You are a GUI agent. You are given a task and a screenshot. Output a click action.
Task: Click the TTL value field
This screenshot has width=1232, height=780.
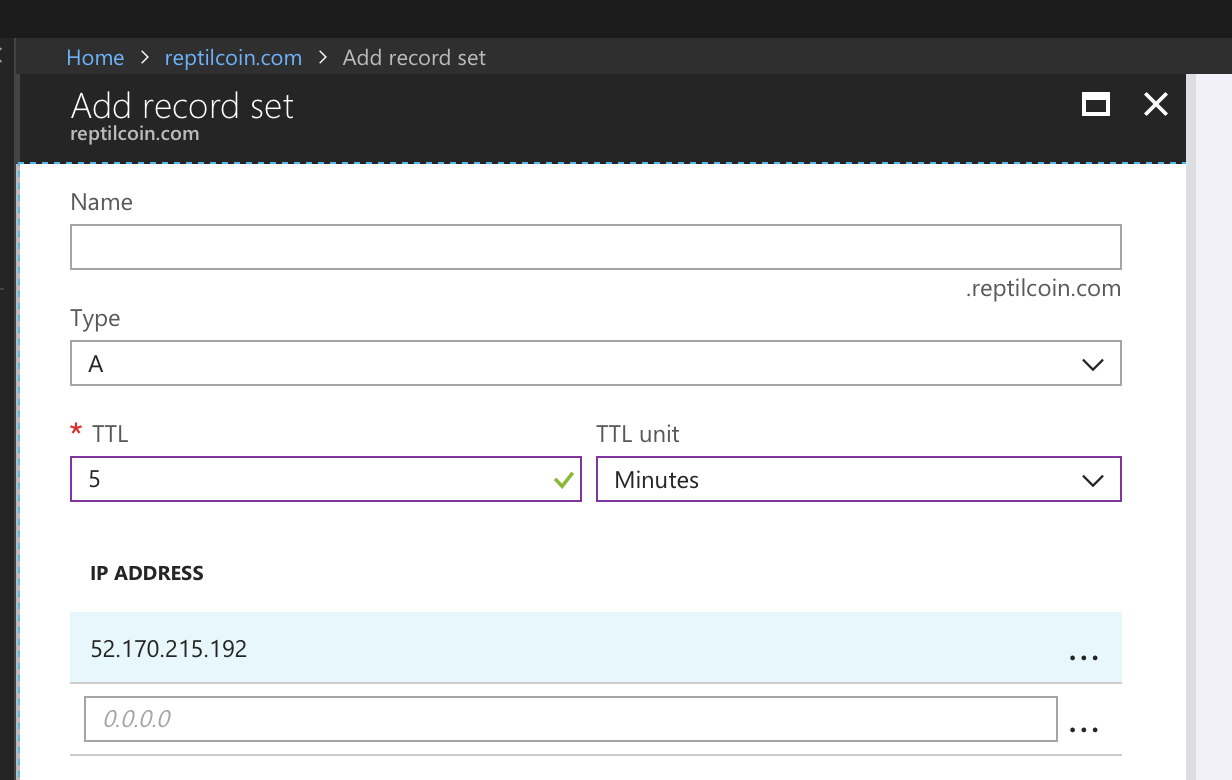(326, 479)
